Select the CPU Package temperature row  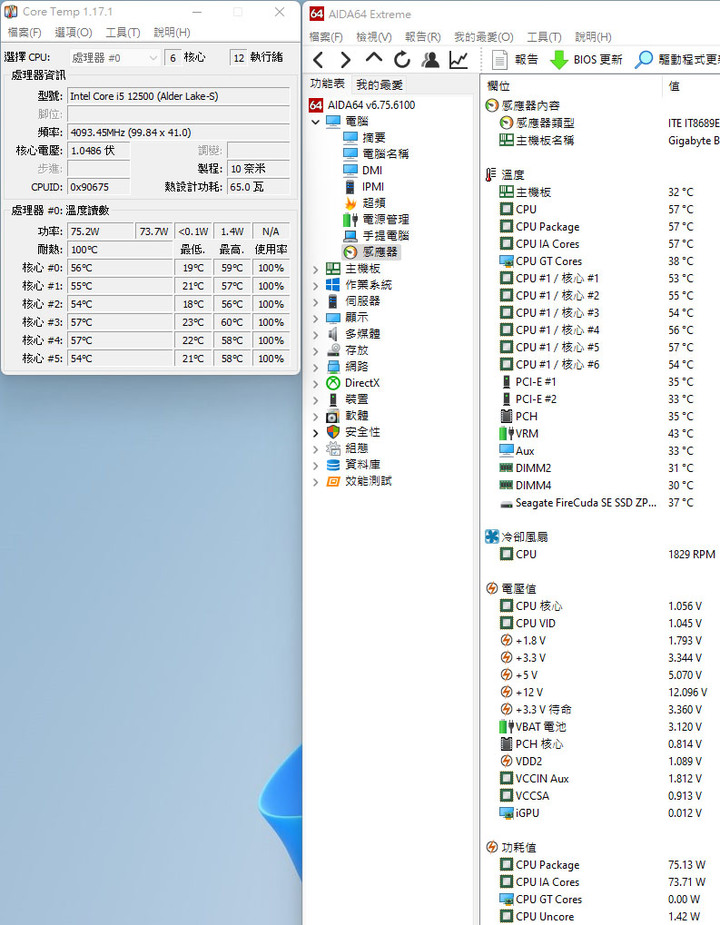pyautogui.click(x=601, y=227)
